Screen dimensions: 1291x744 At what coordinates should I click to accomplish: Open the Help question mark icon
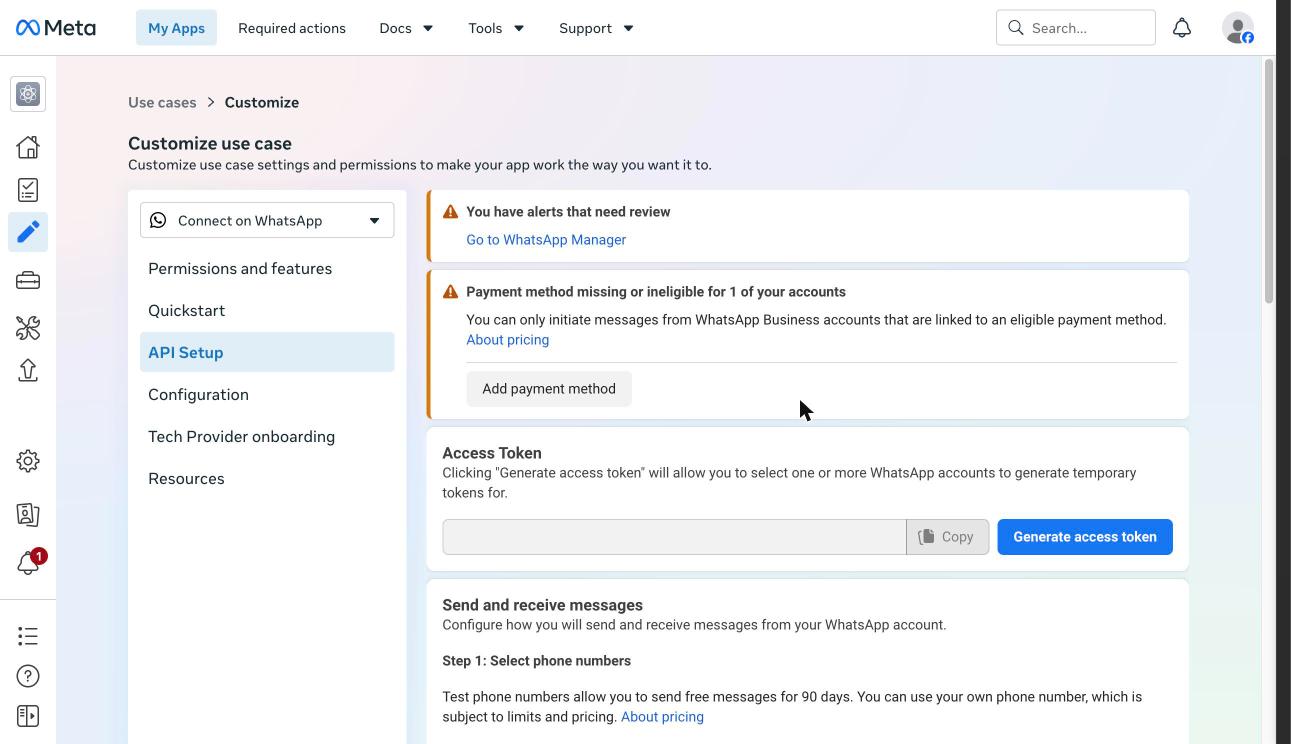tap(28, 676)
